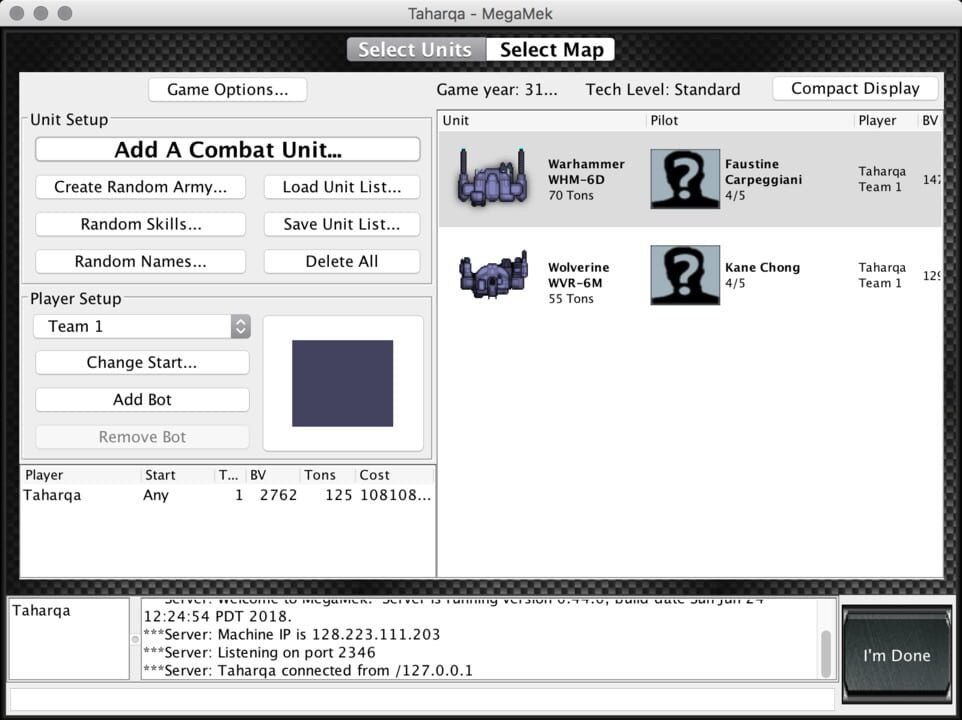Click the player camouflage swatch

344,383
